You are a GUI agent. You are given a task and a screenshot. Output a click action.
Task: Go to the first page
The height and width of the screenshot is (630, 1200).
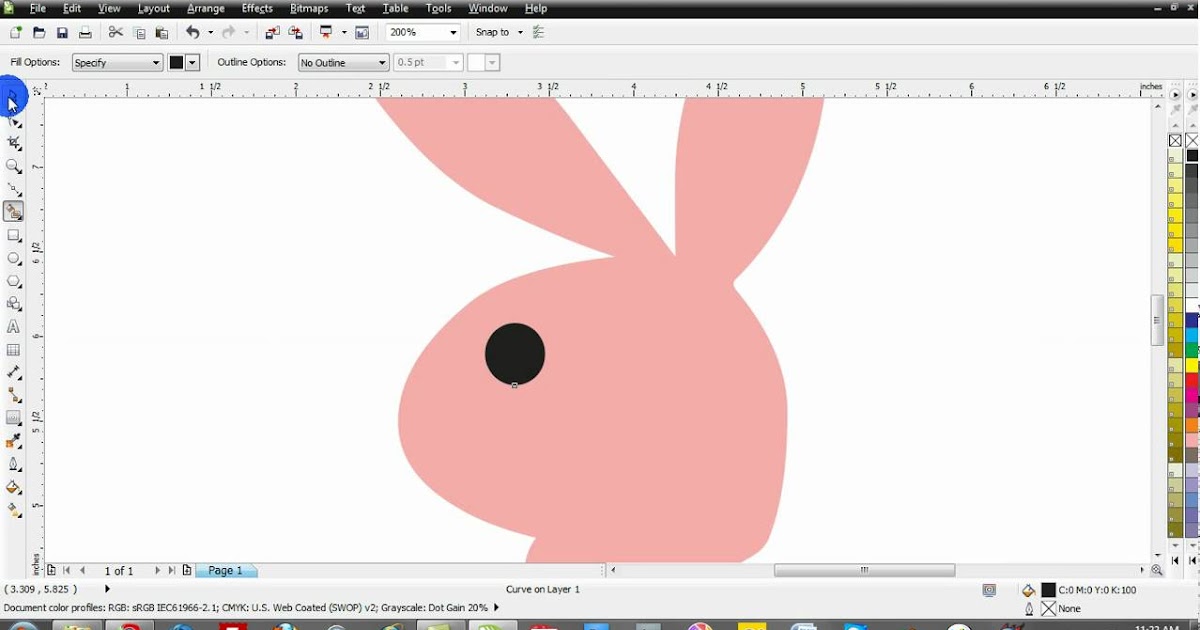(x=66, y=571)
